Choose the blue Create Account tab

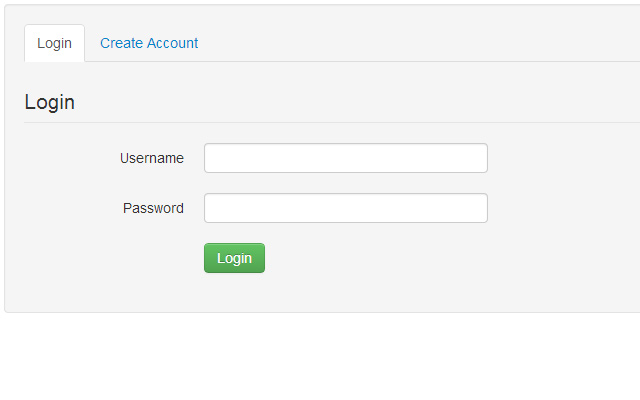coord(149,43)
